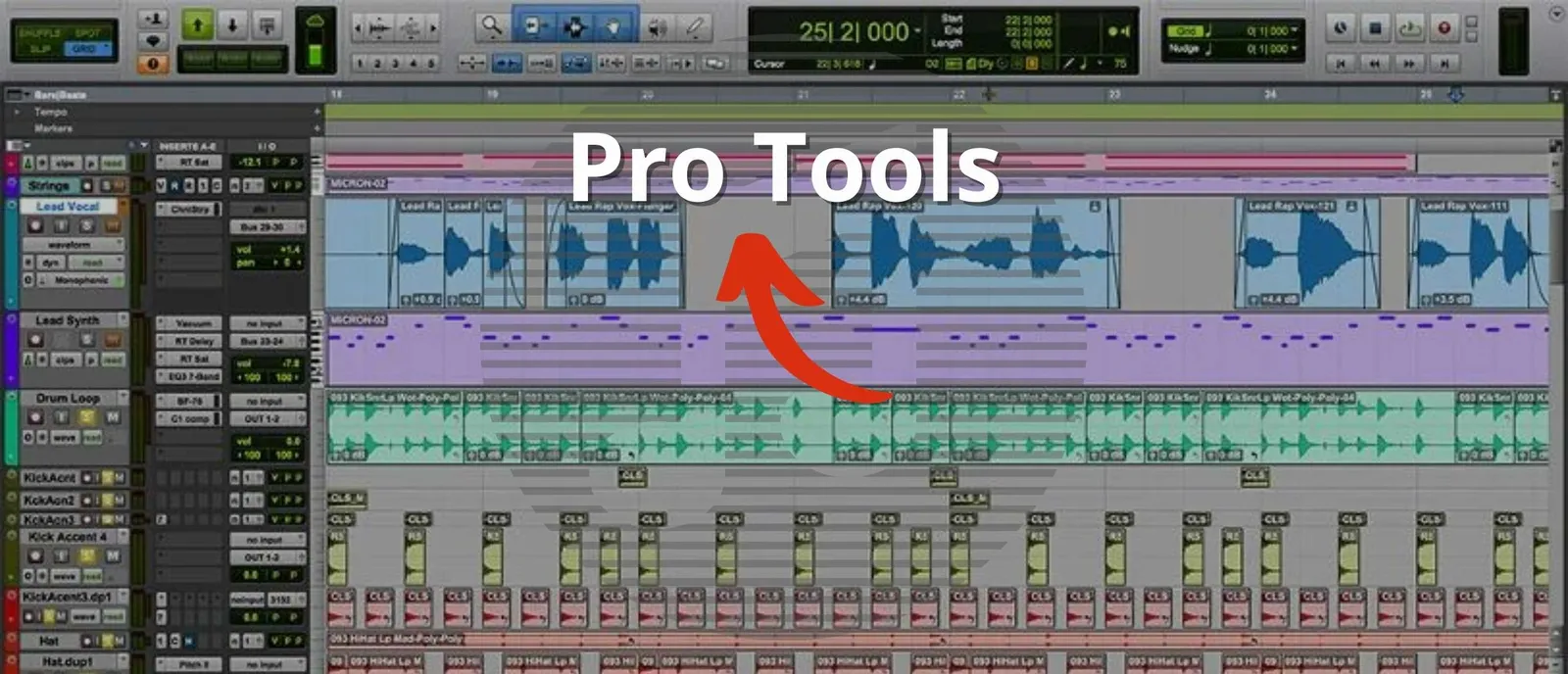Switch to Shuffle edit mode
This screenshot has width=1568, height=674.
click(40, 32)
